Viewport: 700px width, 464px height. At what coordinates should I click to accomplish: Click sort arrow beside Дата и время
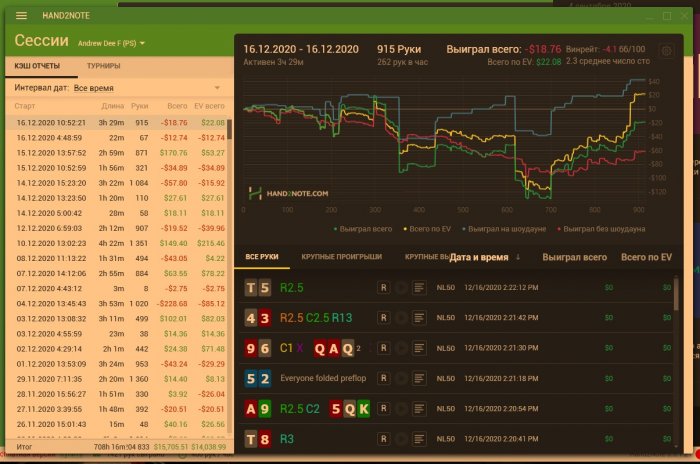(x=518, y=257)
